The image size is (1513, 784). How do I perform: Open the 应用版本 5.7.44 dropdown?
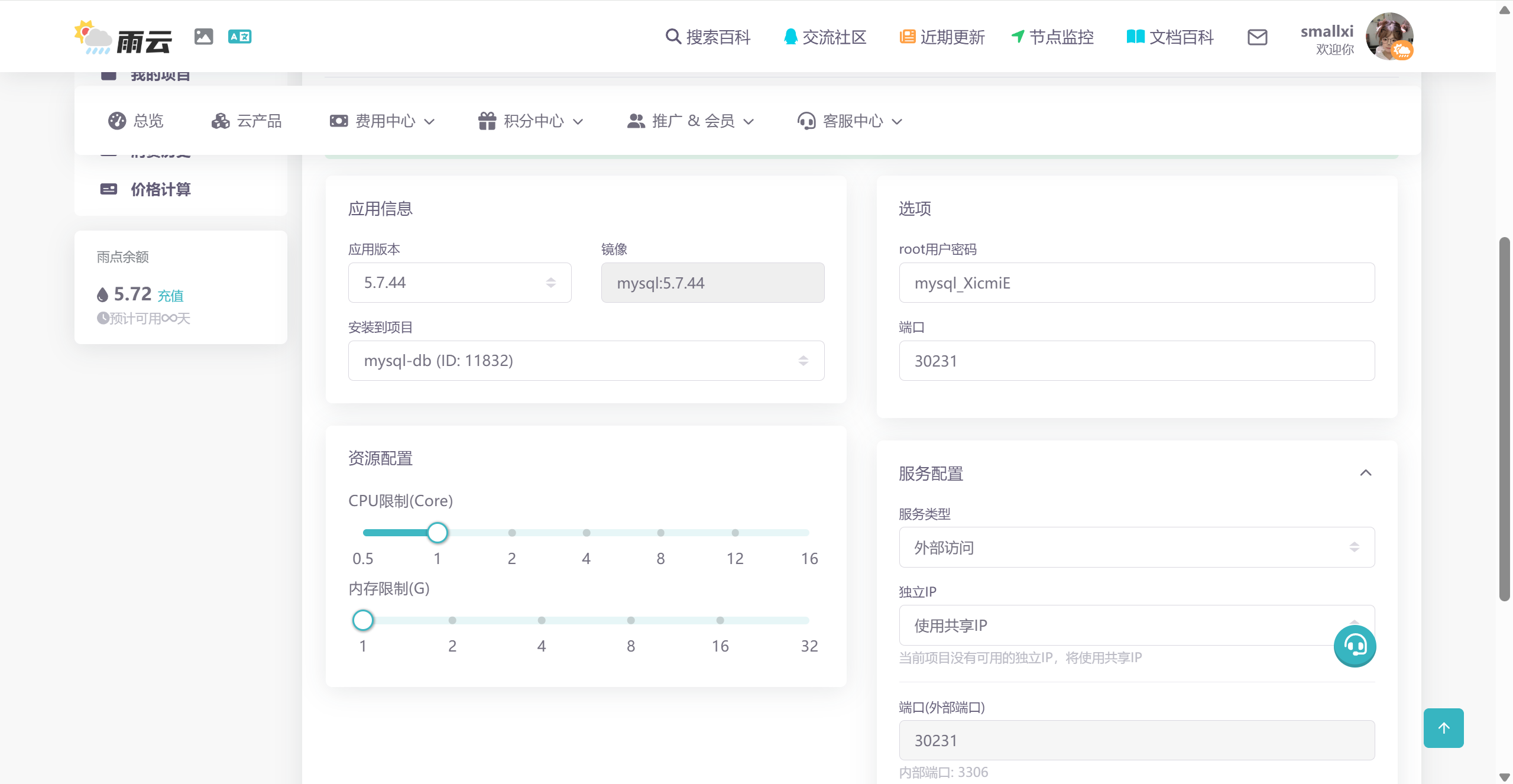(459, 283)
